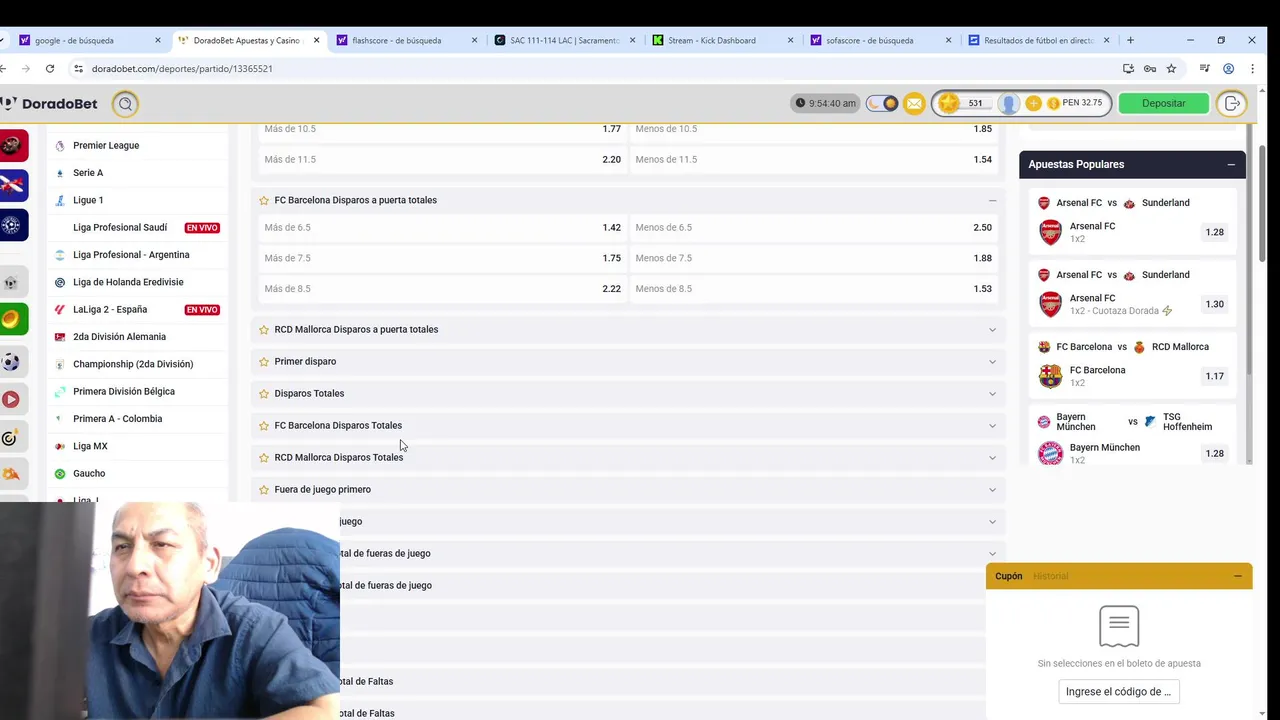
Task: Select Gaucho league
Action: coord(89,473)
